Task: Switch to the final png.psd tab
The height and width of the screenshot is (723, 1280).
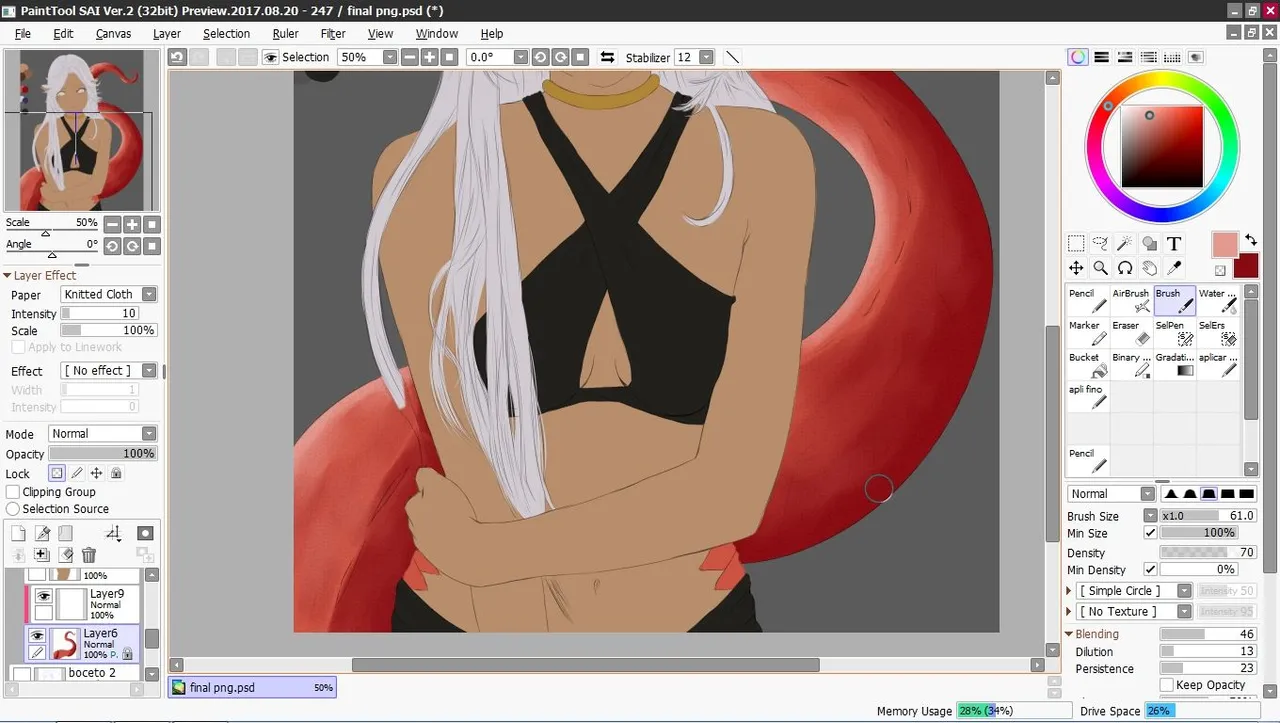Action: (252, 688)
